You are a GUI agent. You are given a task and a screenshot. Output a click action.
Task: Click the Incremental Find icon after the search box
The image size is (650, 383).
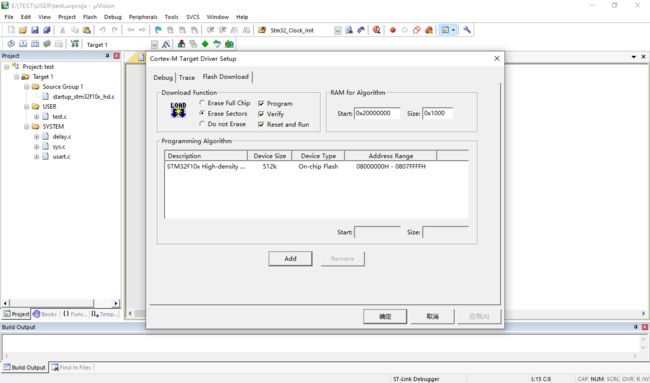(361, 30)
